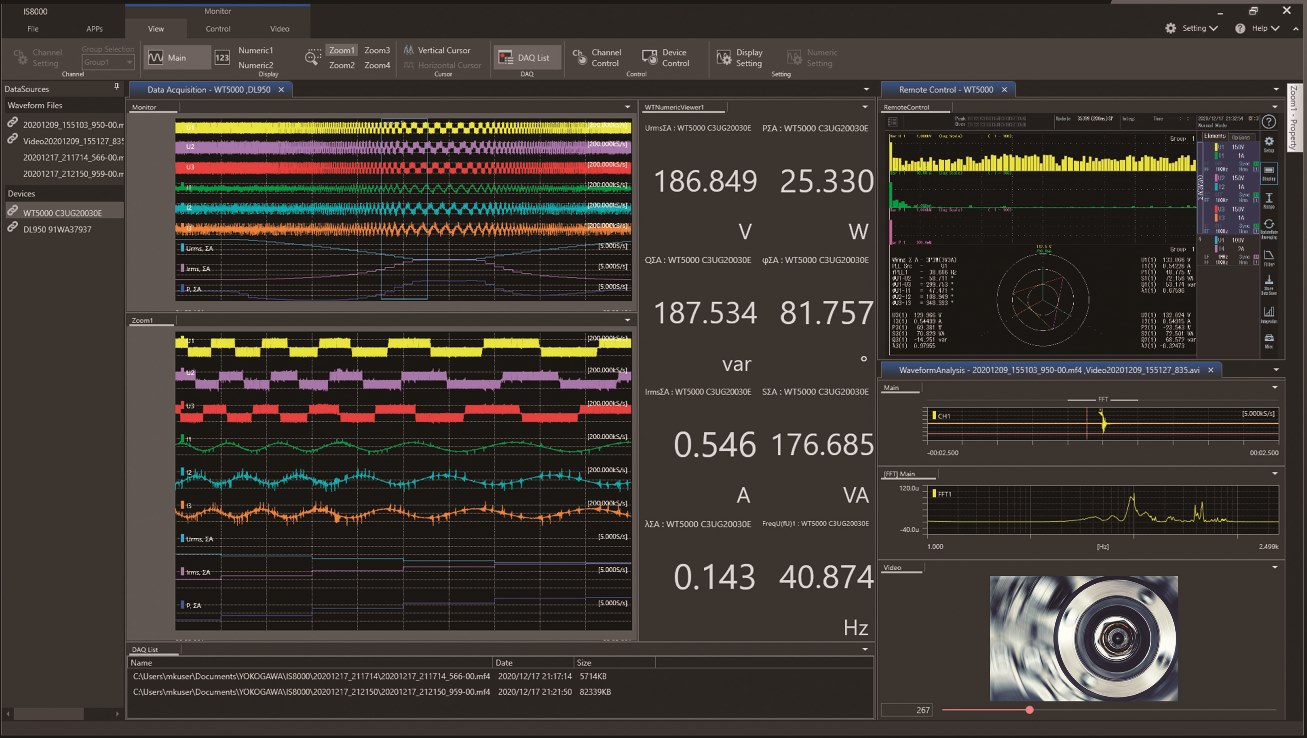The image size is (1307, 738).
Task: Click the help question mark in Remote Control
Action: (1268, 121)
